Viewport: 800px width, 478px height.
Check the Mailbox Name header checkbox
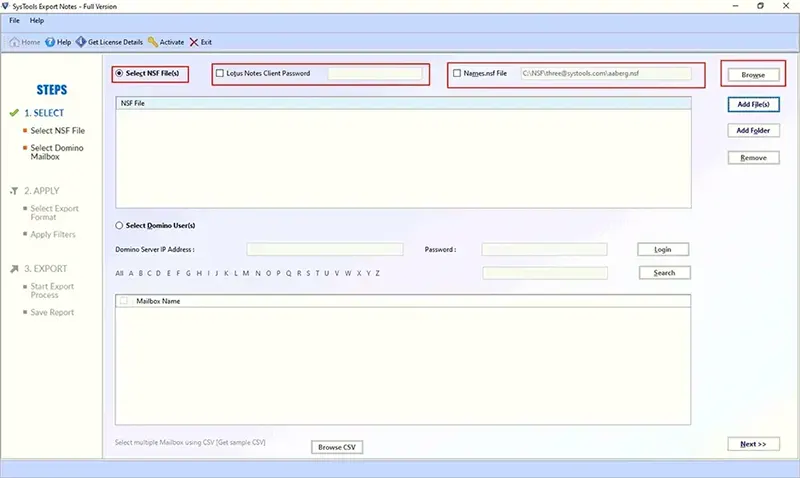[x=123, y=301]
